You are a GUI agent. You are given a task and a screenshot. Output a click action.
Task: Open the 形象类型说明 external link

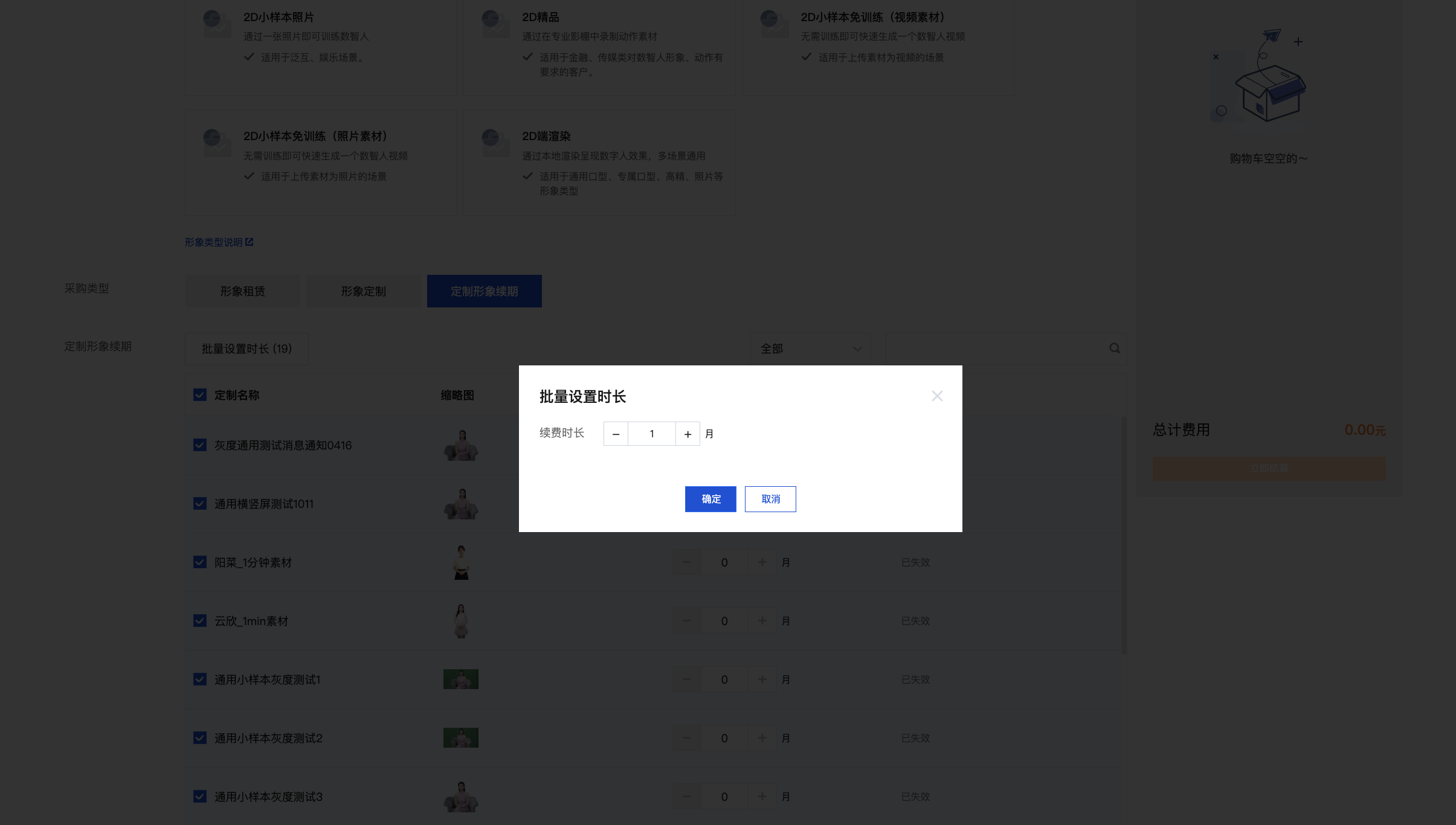tap(219, 242)
